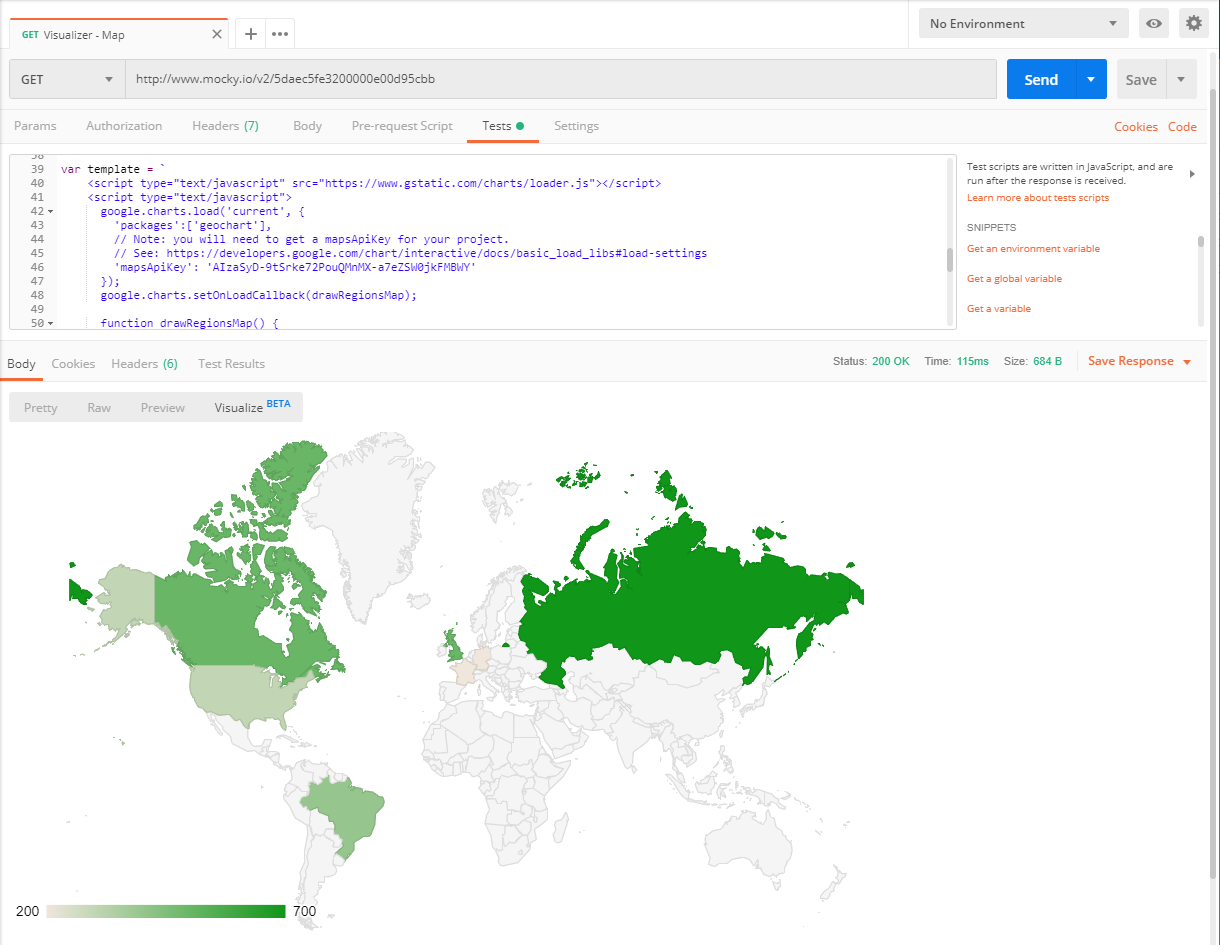The image size is (1220, 945).
Task: Insert 'Get a variable' snippet
Action: [x=999, y=309]
